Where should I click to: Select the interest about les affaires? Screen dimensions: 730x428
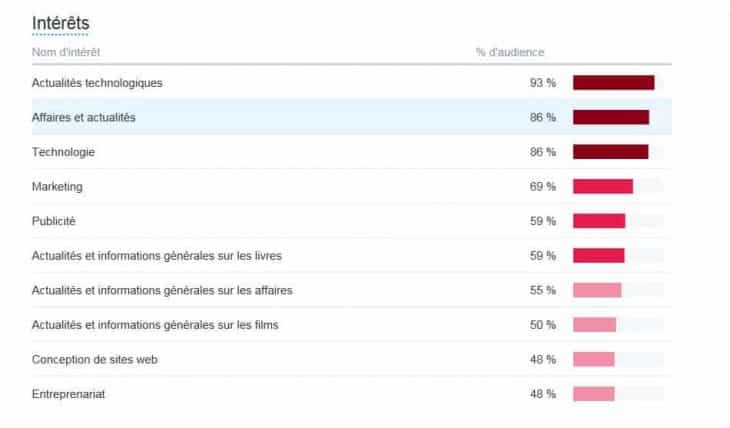pos(162,290)
